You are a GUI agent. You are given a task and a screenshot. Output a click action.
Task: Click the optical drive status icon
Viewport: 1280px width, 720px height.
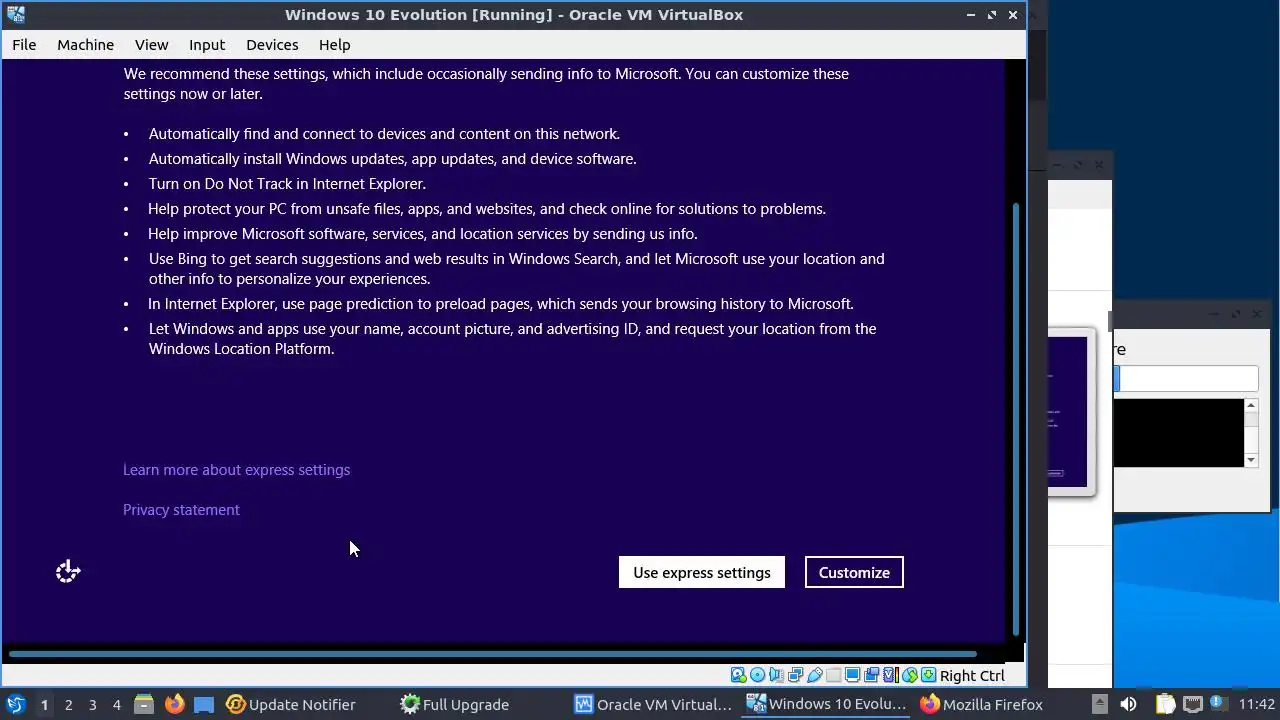pos(757,675)
